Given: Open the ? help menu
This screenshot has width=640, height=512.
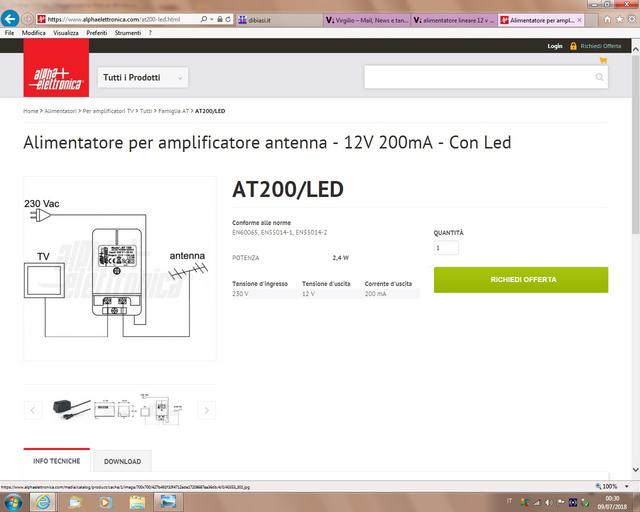Looking at the screenshot, I should coord(150,33).
